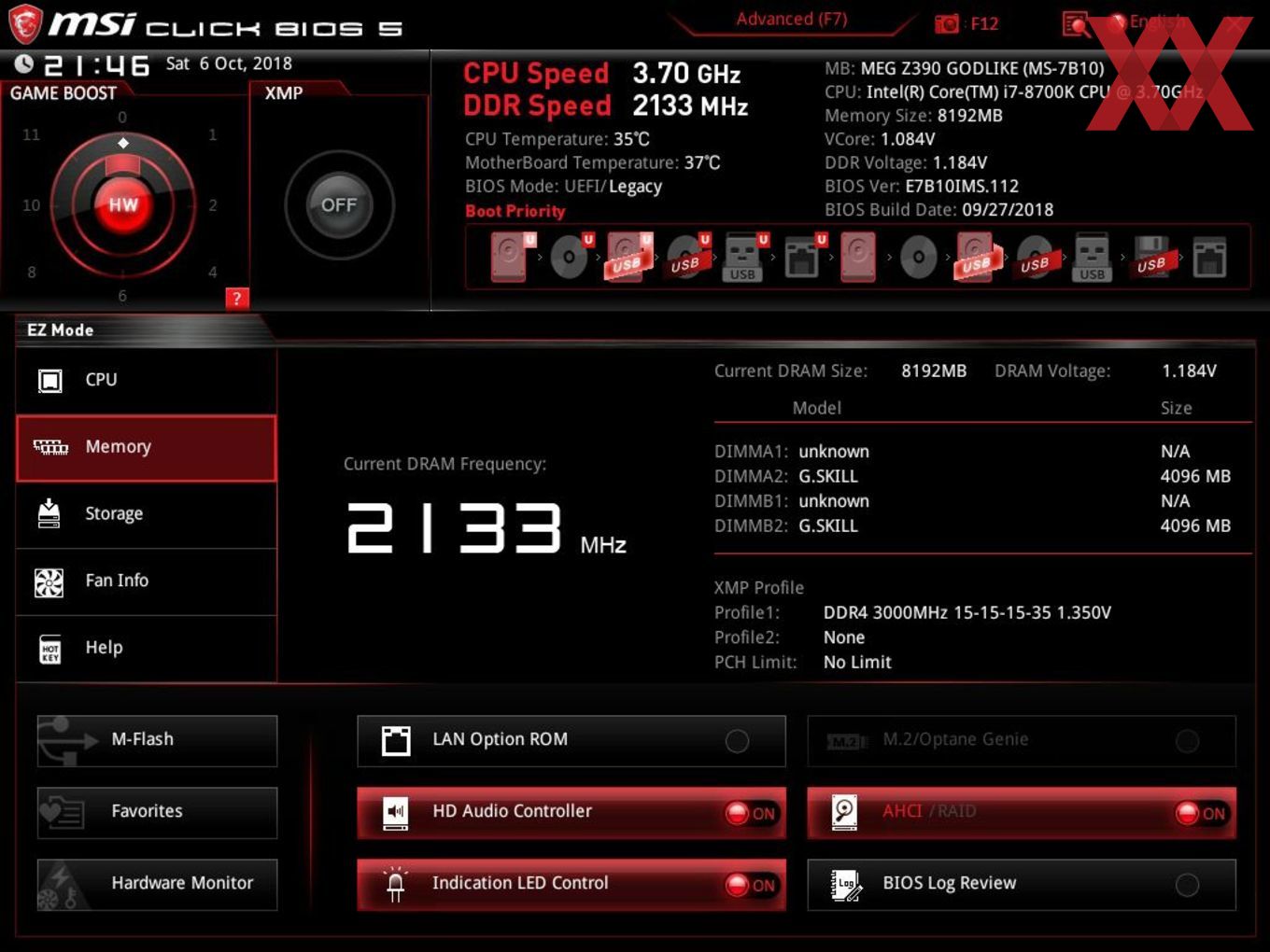Click the DIMMB2 G.SKILL row

point(973,525)
